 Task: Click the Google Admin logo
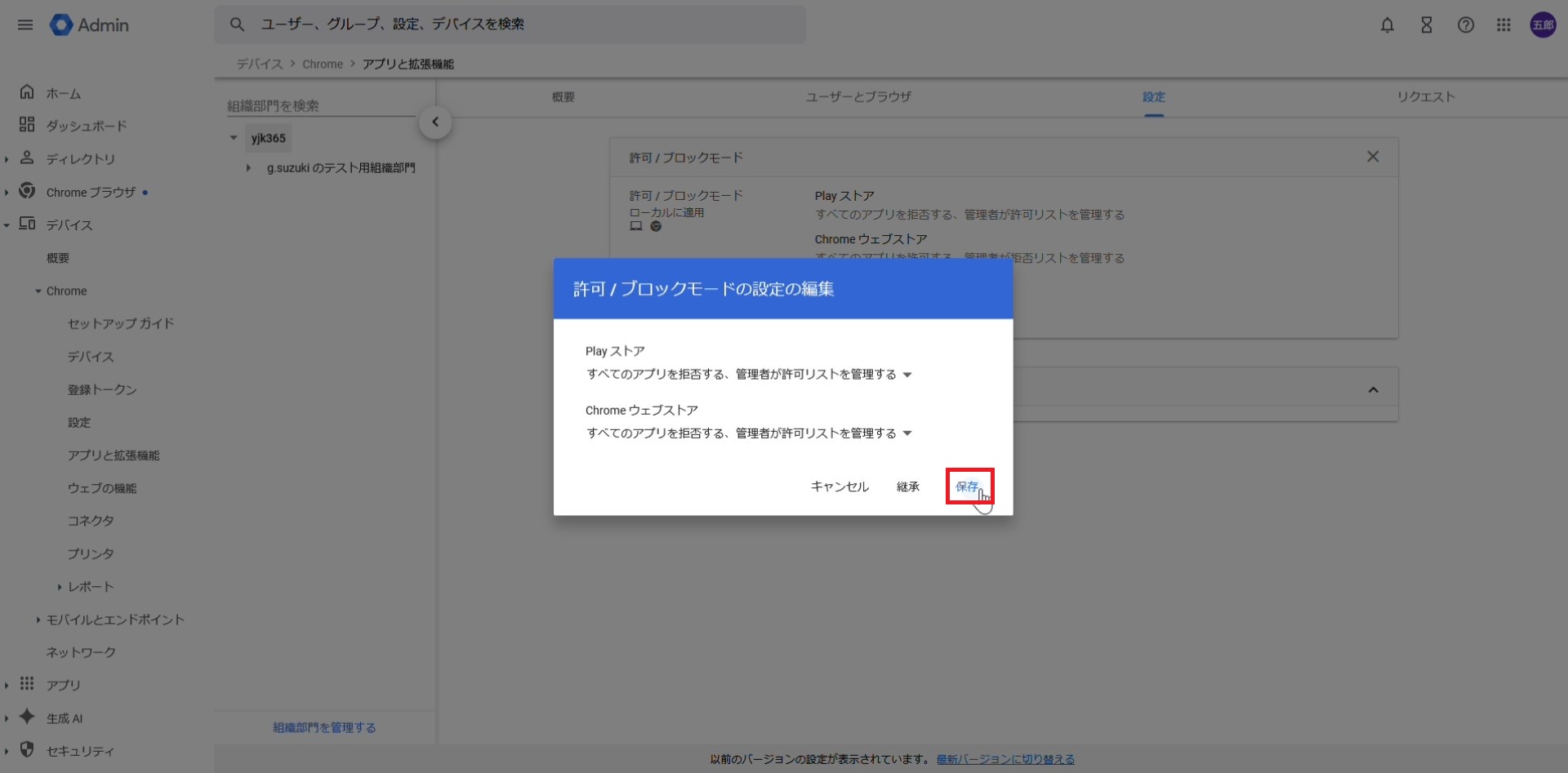point(90,25)
